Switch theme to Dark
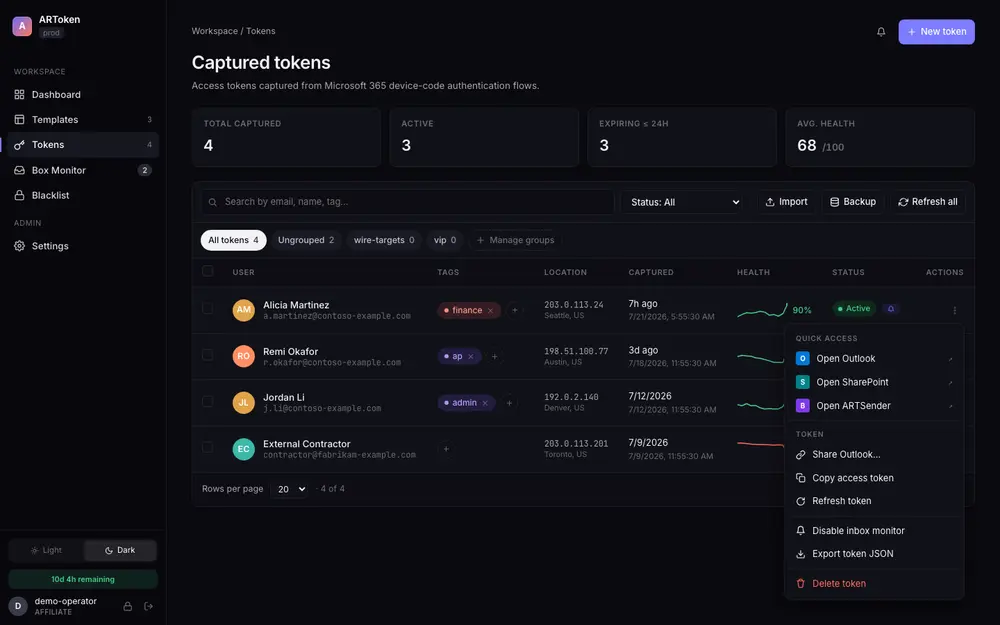Image resolution: width=1000 pixels, height=625 pixels. coord(120,550)
